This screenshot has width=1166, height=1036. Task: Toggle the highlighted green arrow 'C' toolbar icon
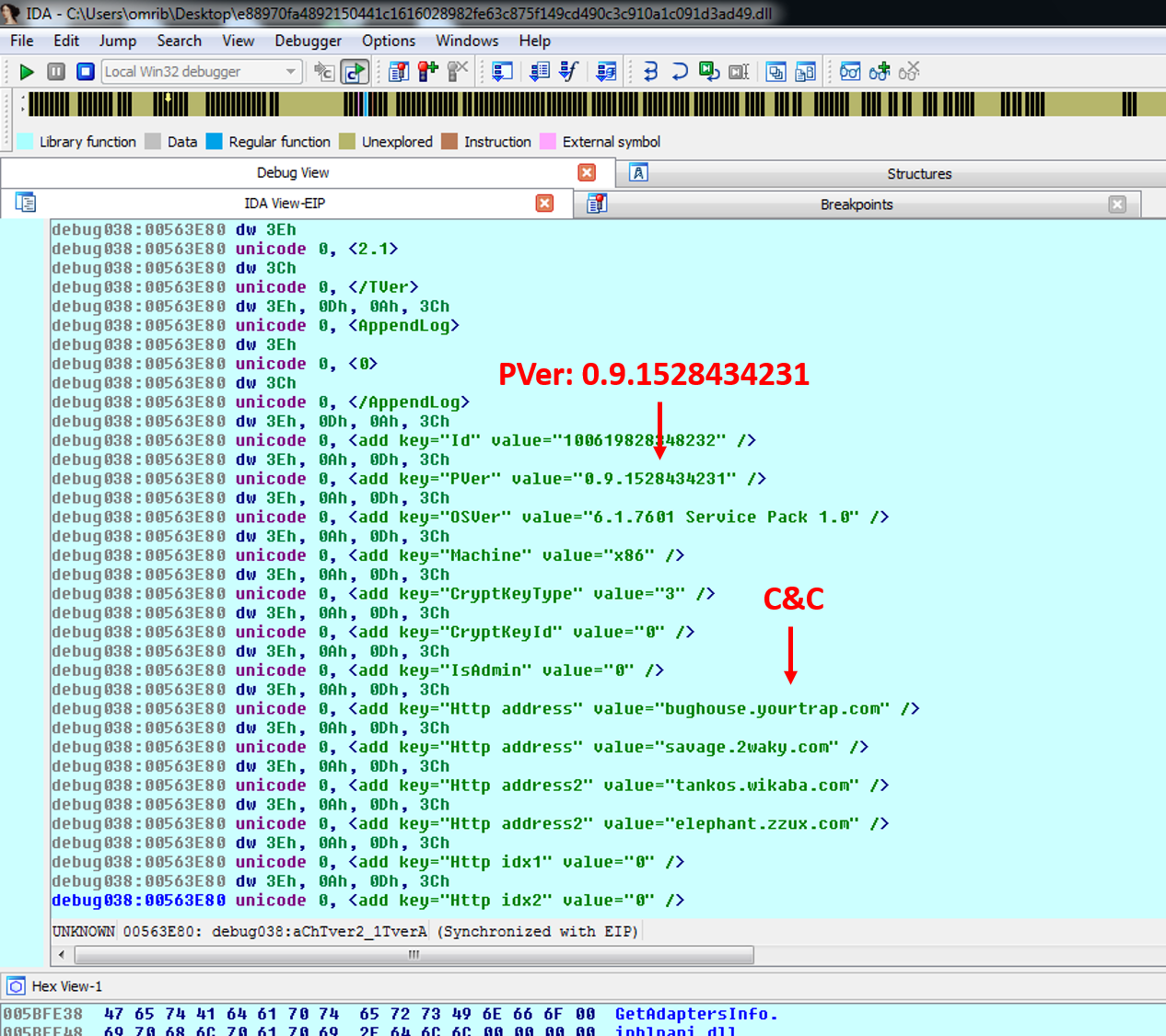pos(355,72)
